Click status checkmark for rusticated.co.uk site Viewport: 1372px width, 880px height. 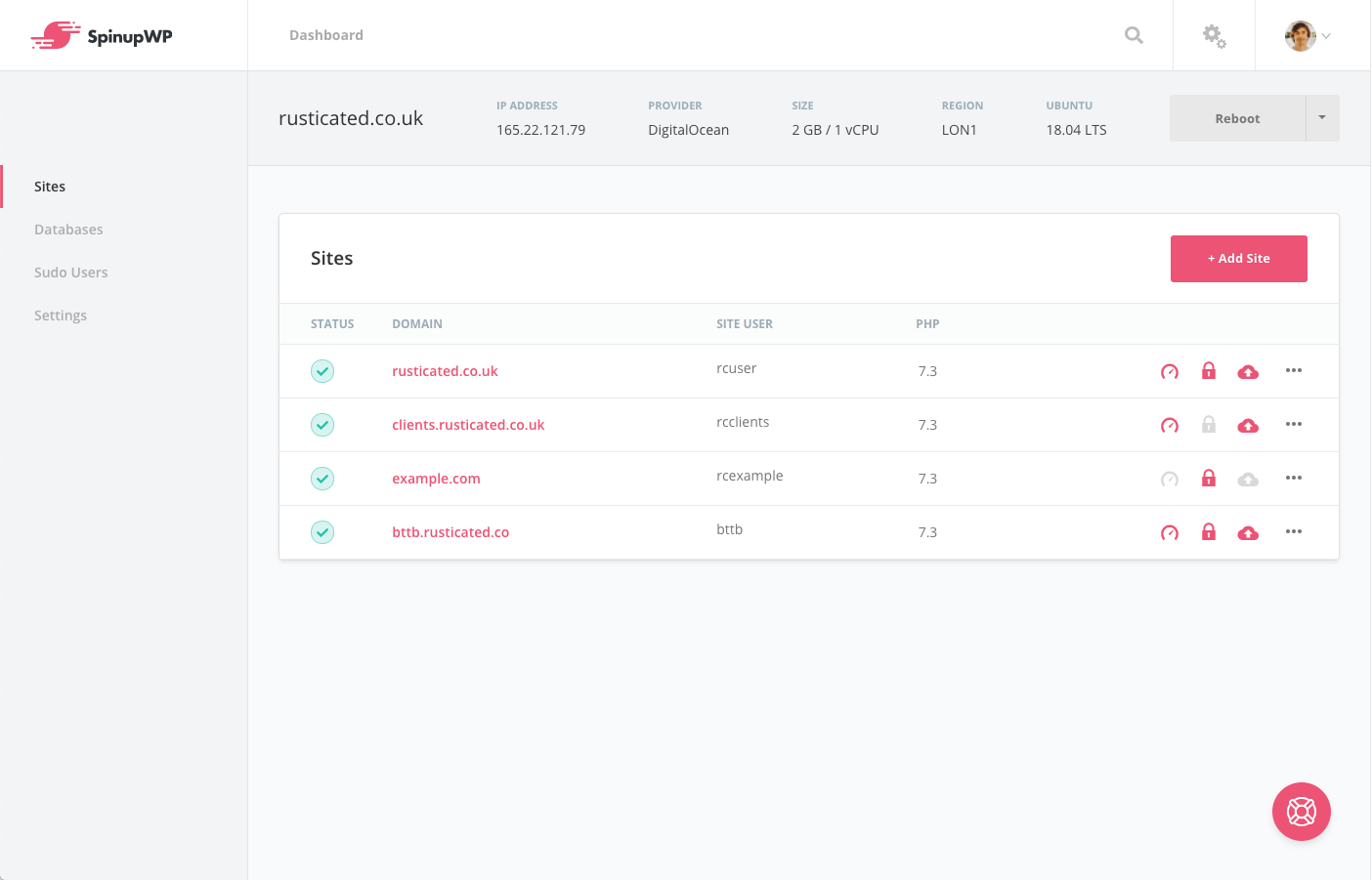pos(322,371)
